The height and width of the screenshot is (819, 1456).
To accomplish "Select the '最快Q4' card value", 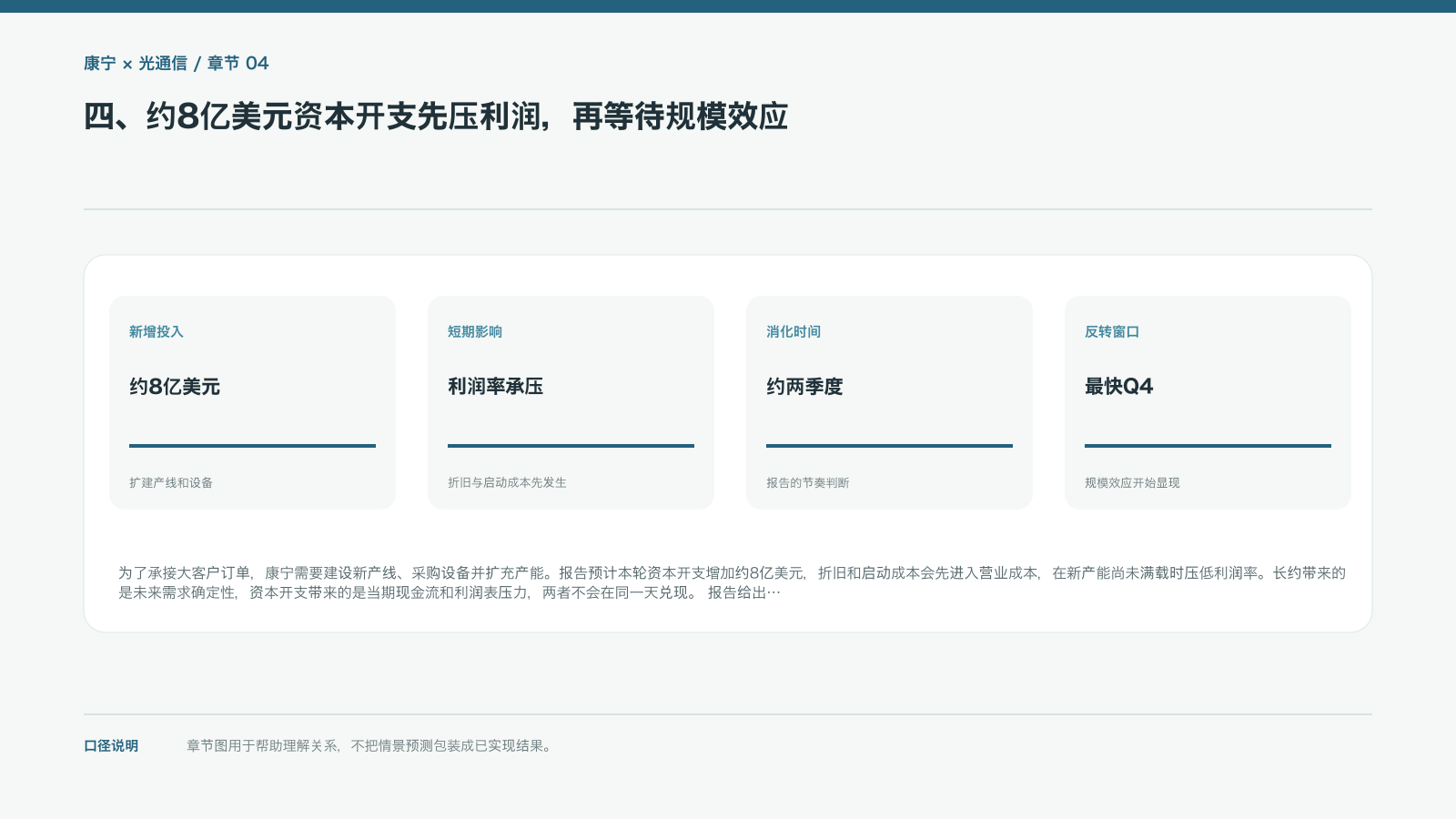I will [x=1119, y=387].
